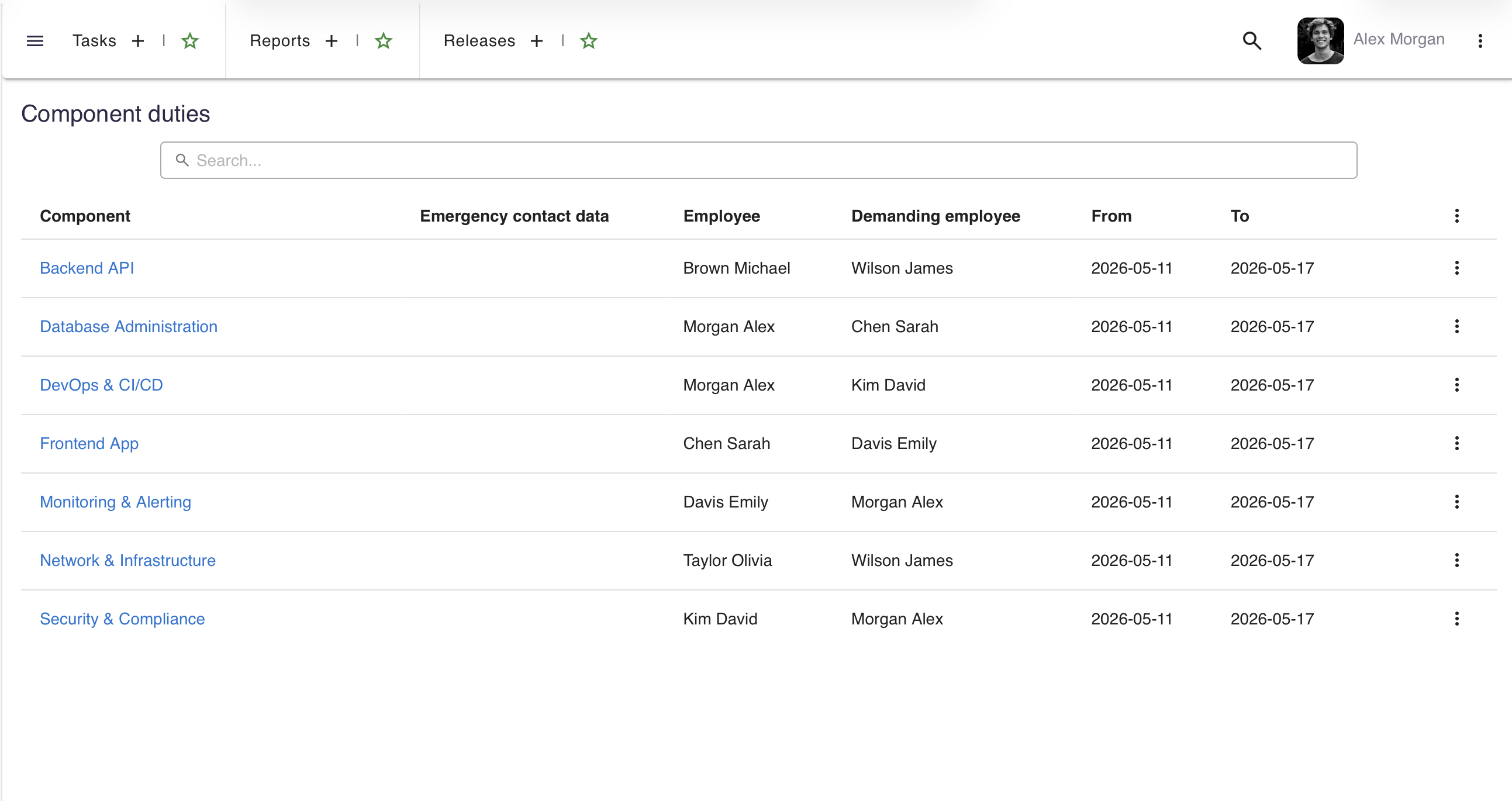1512x801 pixels.
Task: Open the DevOps & CI/CD component link
Action: (101, 384)
